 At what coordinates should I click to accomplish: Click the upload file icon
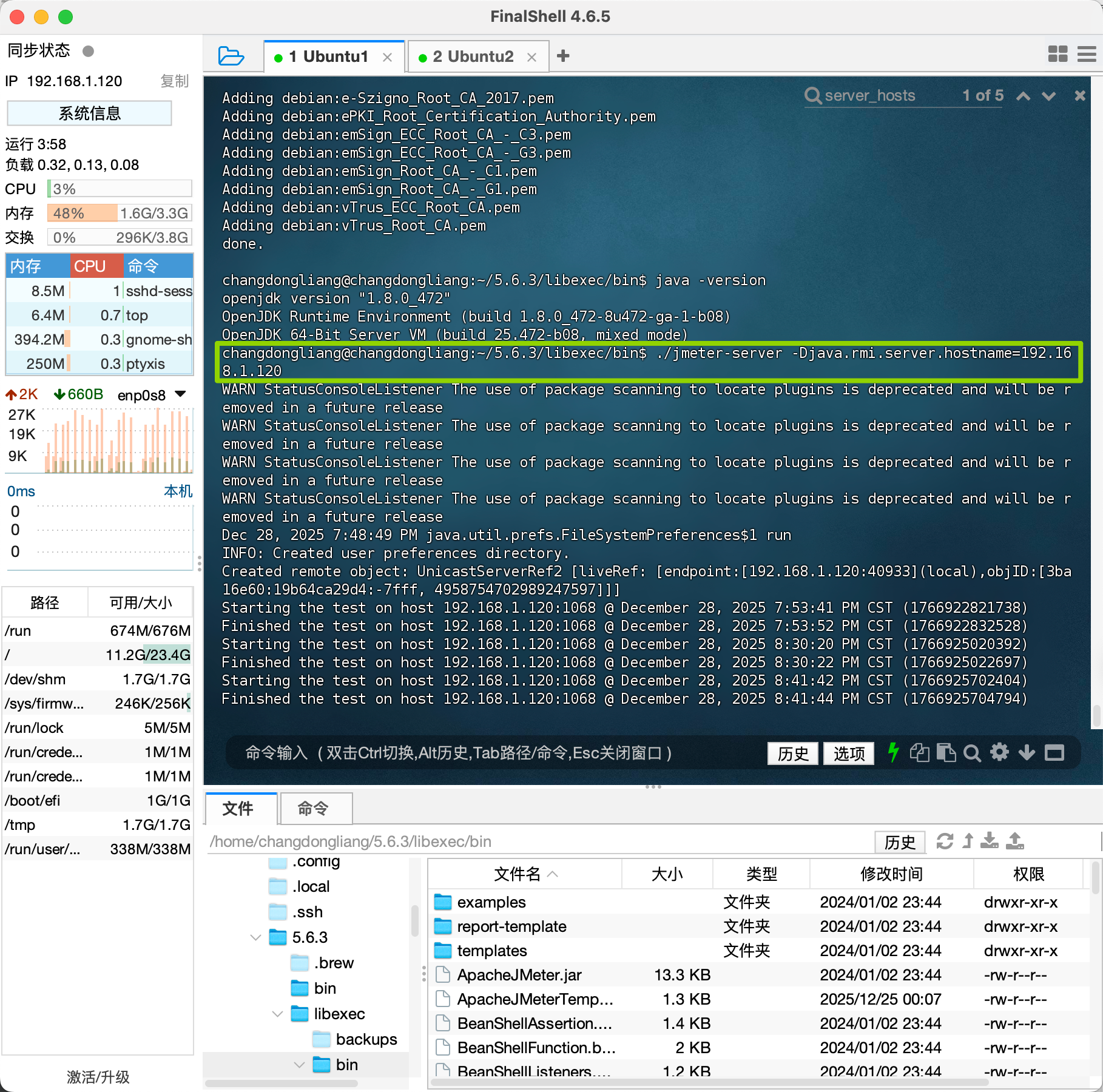coord(1014,841)
